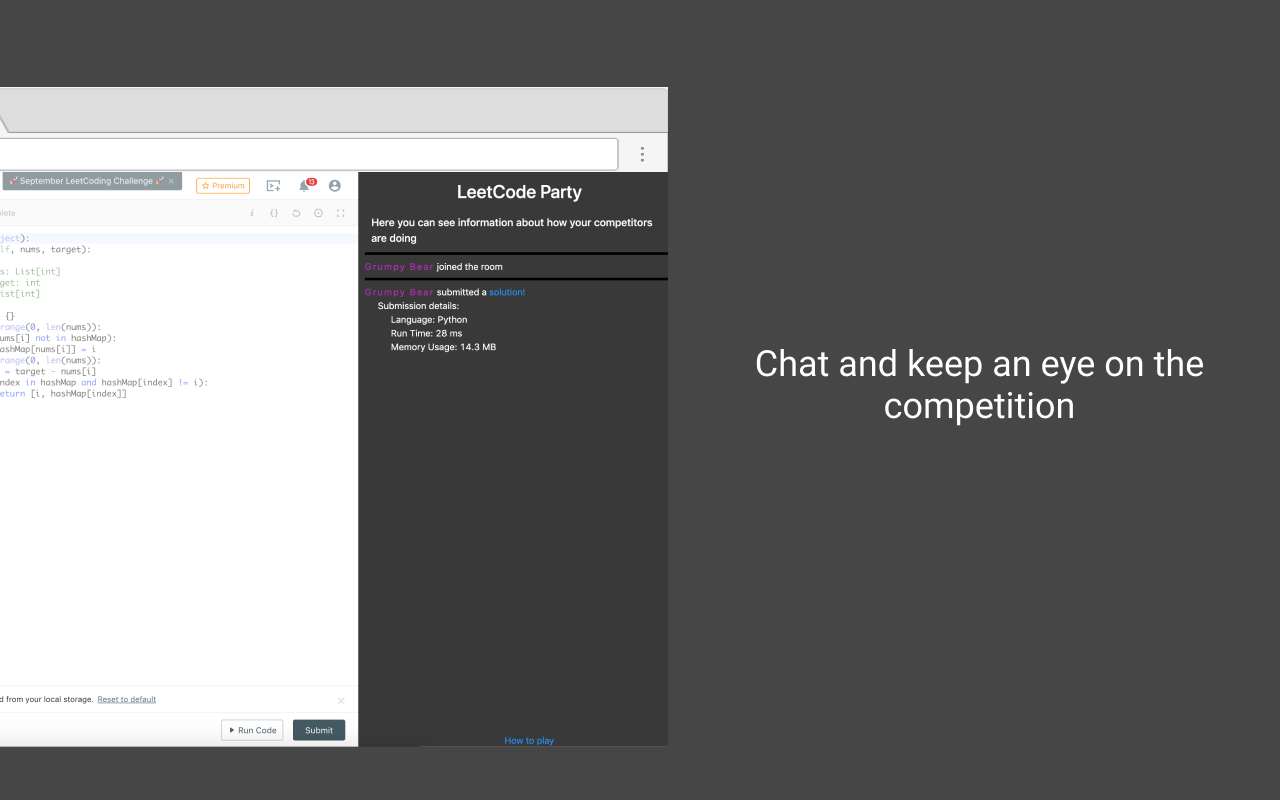Click the 'Language: Python' detail
The image size is (1280, 800).
click(x=429, y=320)
